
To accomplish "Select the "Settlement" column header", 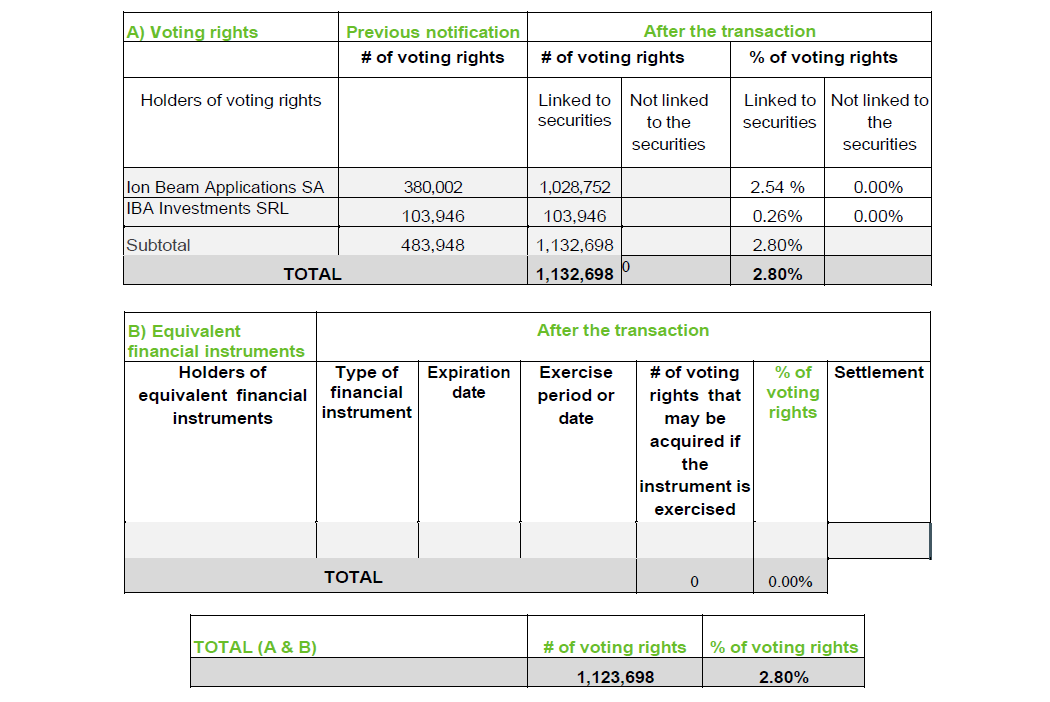I will [879, 372].
